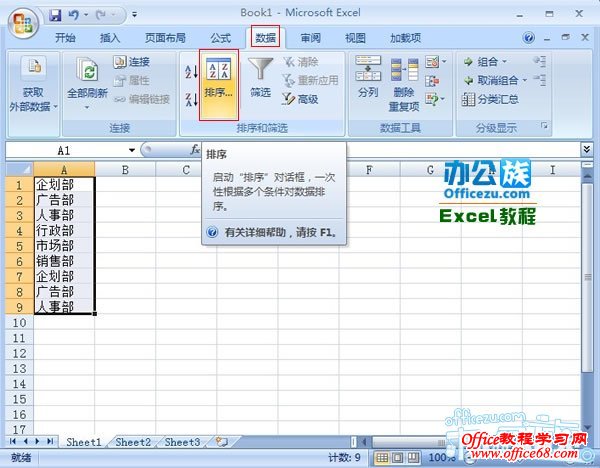The width and height of the screenshot is (600, 468).
Task: Open 获取外部数据 dropdown
Action: pos(33,84)
